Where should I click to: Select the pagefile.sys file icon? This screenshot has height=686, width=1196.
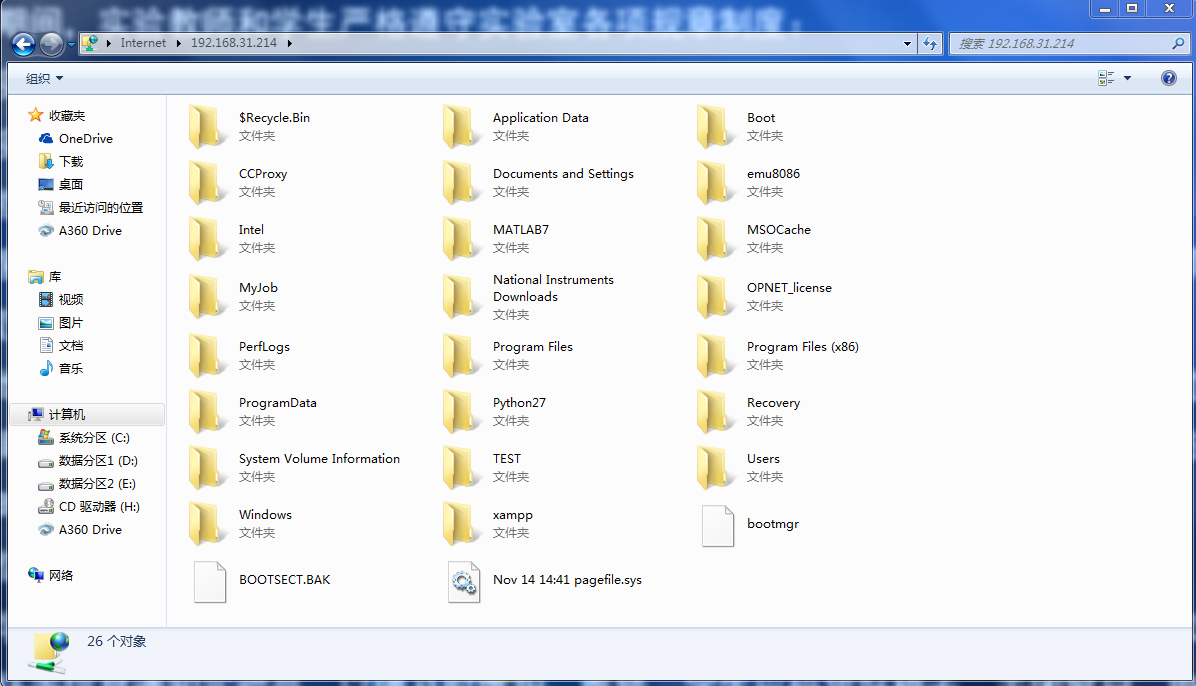tap(464, 582)
